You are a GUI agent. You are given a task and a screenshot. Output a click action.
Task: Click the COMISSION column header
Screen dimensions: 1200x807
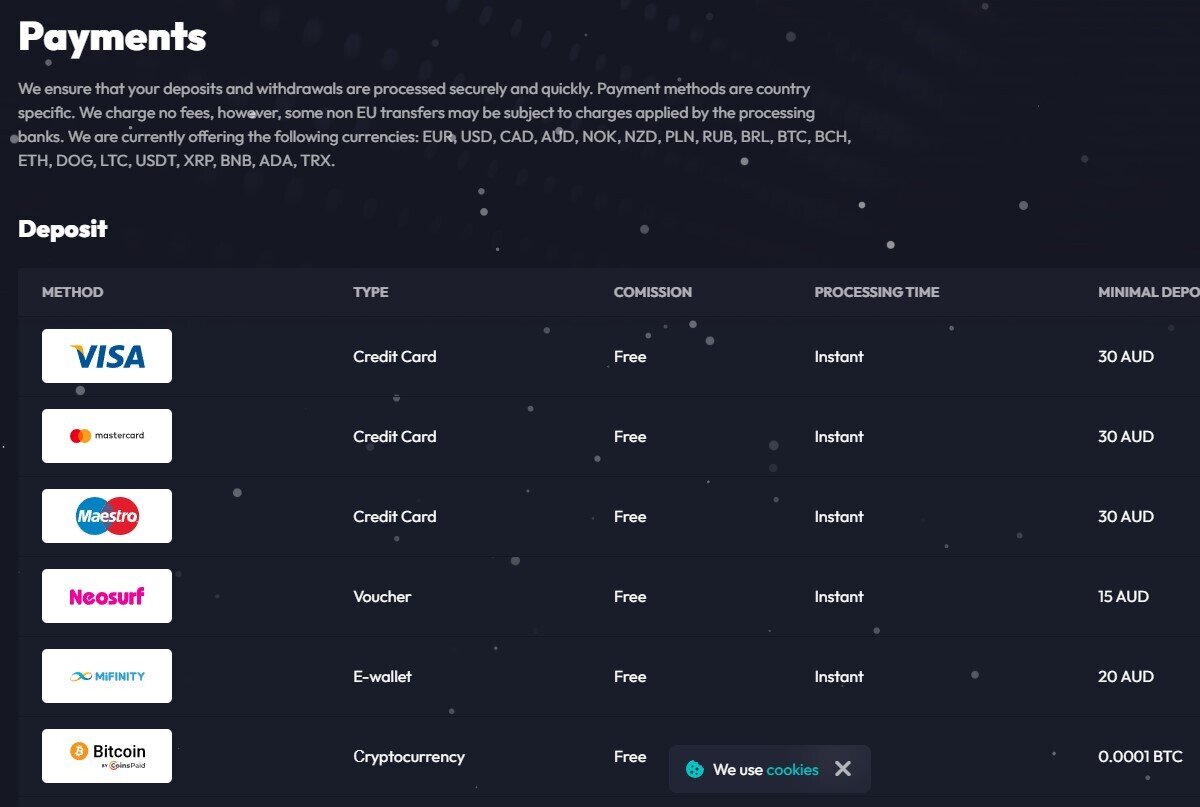(x=653, y=292)
